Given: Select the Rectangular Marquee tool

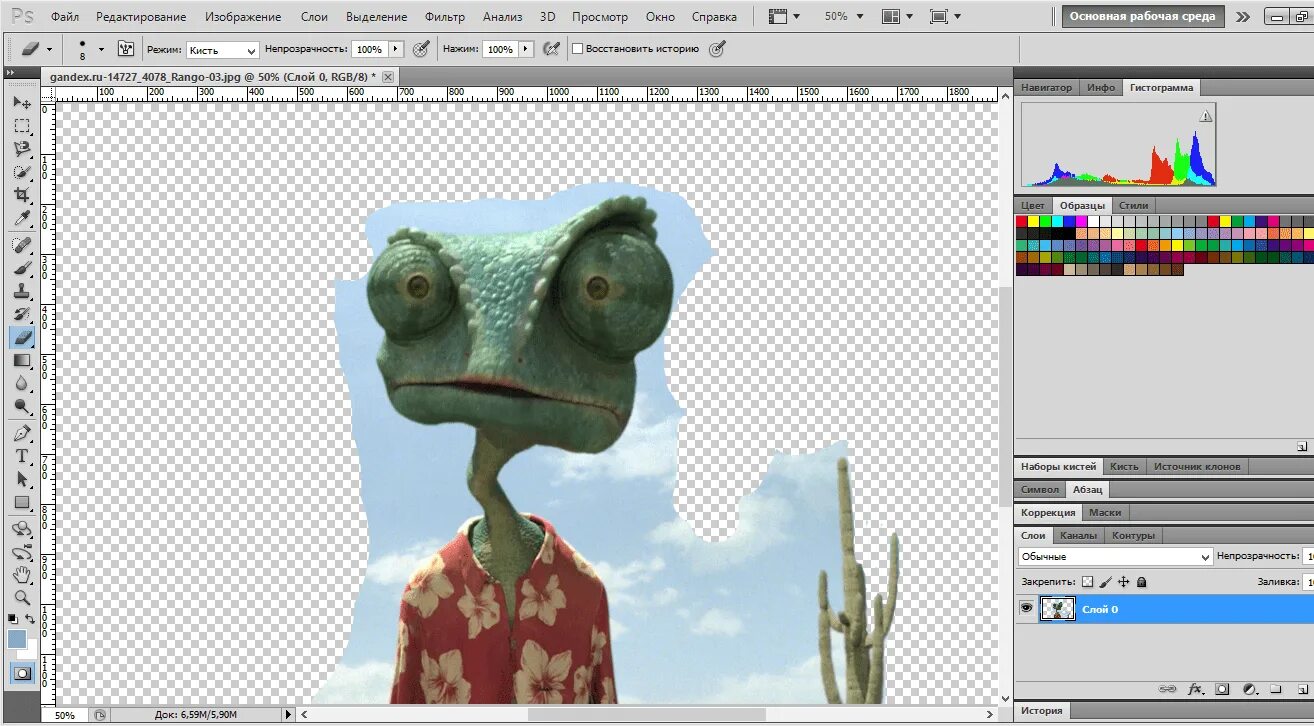Looking at the screenshot, I should [x=22, y=126].
